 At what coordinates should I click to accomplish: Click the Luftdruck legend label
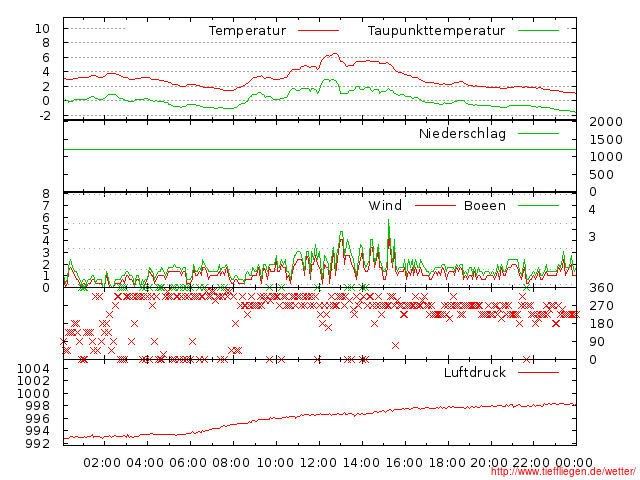pyautogui.click(x=475, y=372)
